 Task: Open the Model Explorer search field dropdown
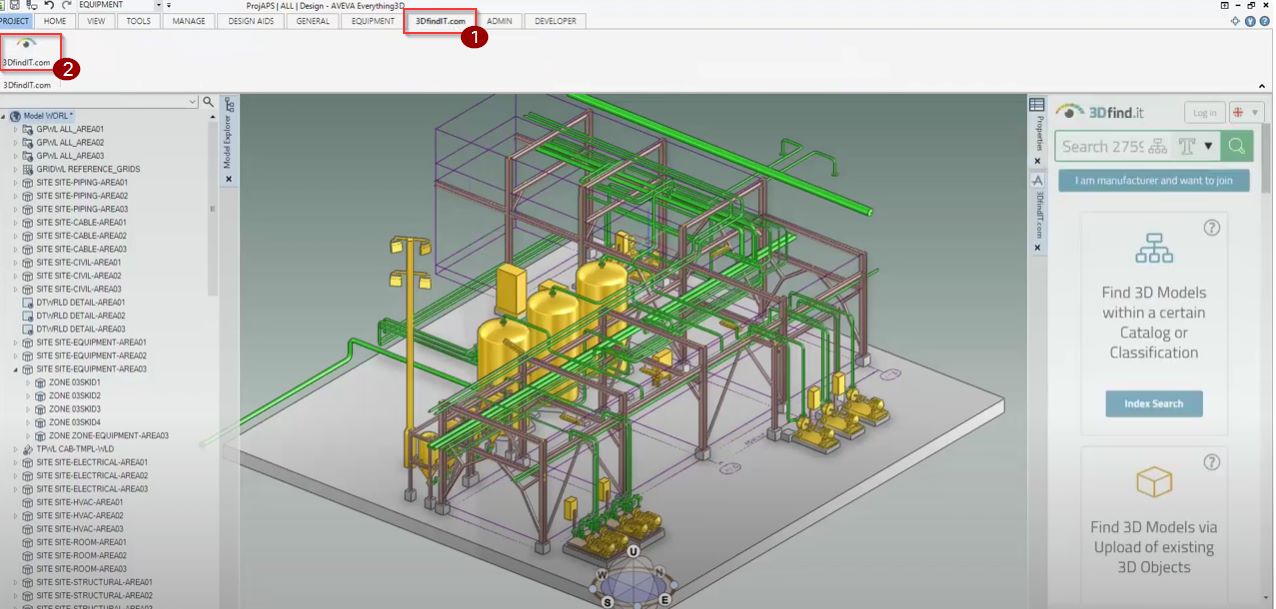point(193,102)
